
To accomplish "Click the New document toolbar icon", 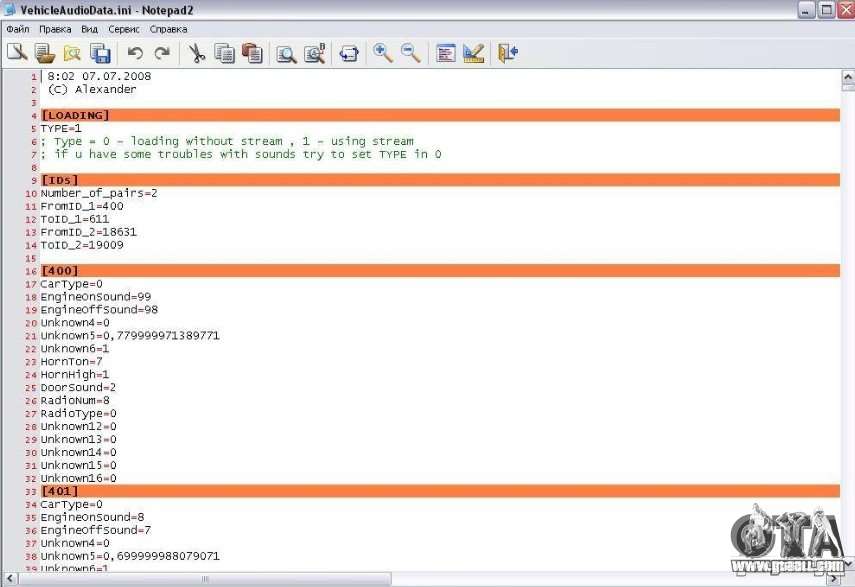I will pyautogui.click(x=17, y=53).
